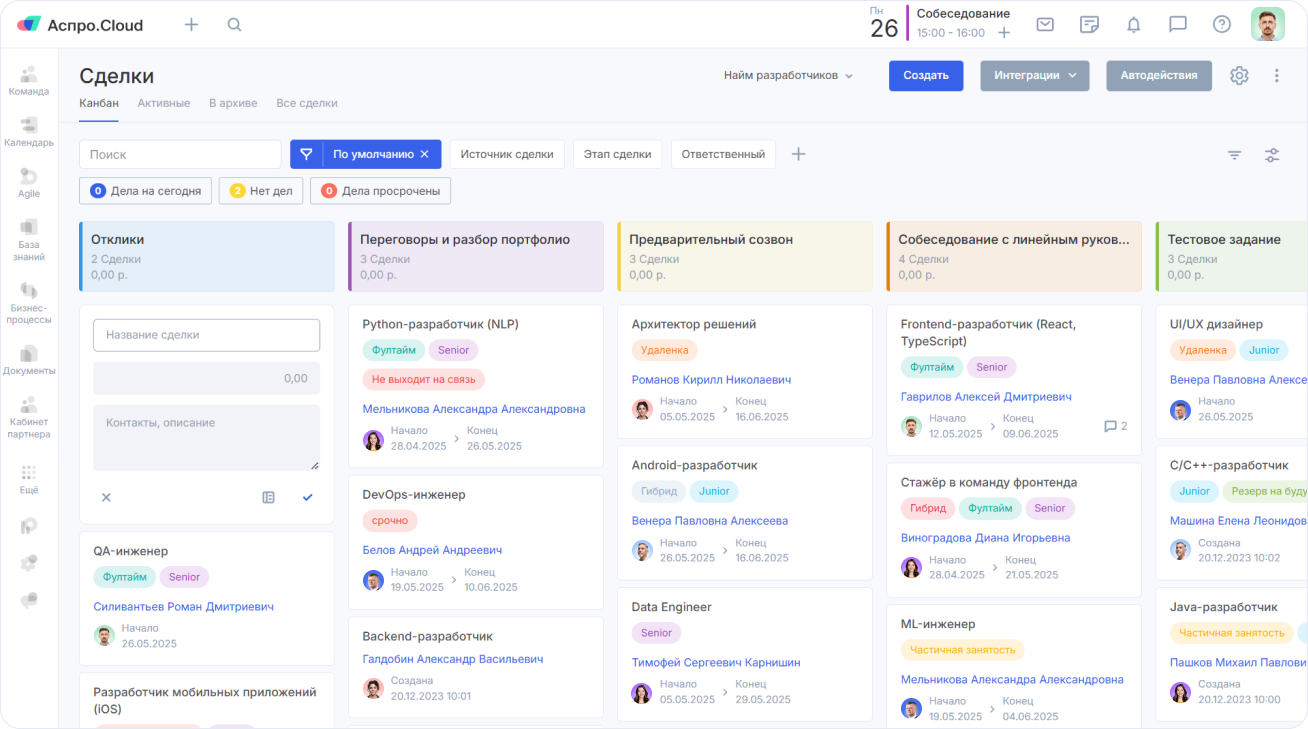The image size is (1308, 729).
Task: Open Календарь in the left sidebar
Action: (x=28, y=131)
